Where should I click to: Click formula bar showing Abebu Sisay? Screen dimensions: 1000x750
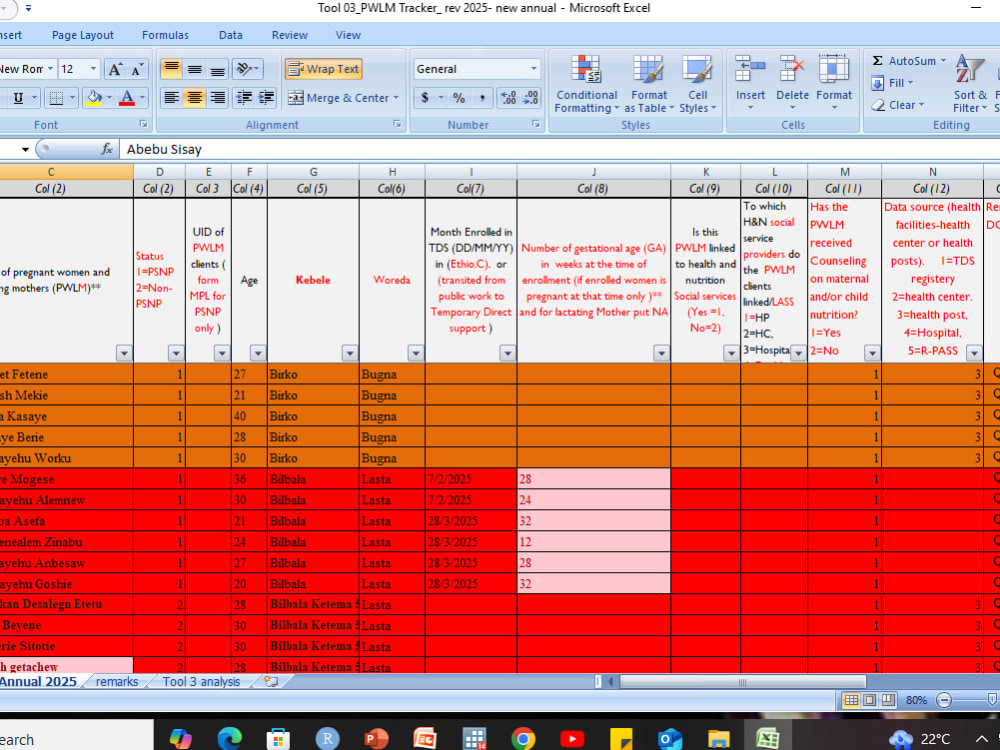pyautogui.click(x=561, y=149)
